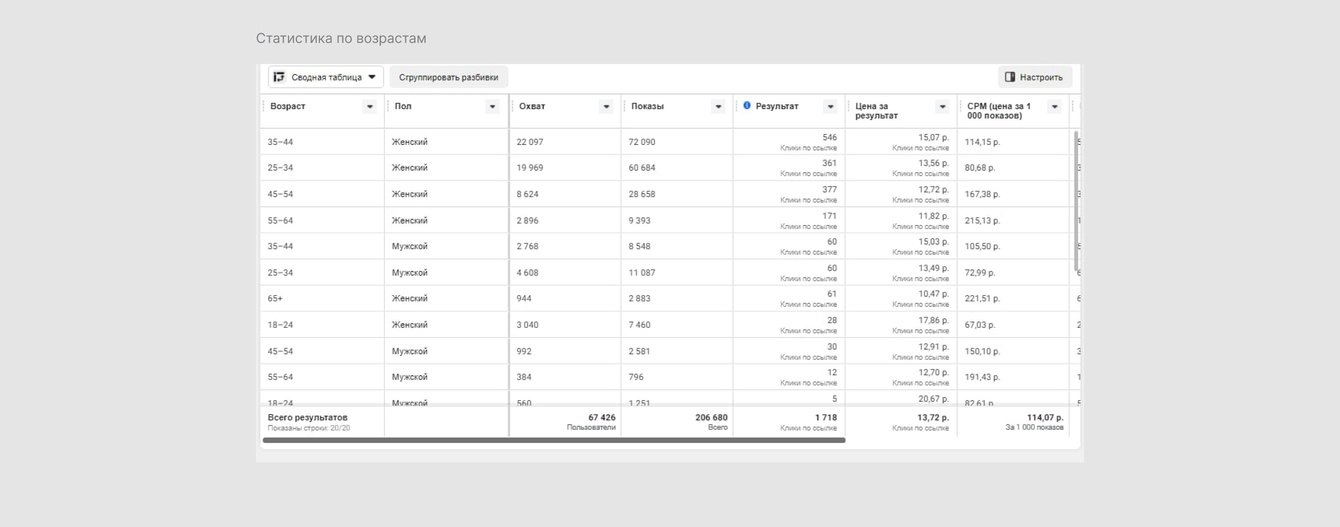Click the Показы value 28 658
The height and width of the screenshot is (527, 1340).
coord(642,194)
